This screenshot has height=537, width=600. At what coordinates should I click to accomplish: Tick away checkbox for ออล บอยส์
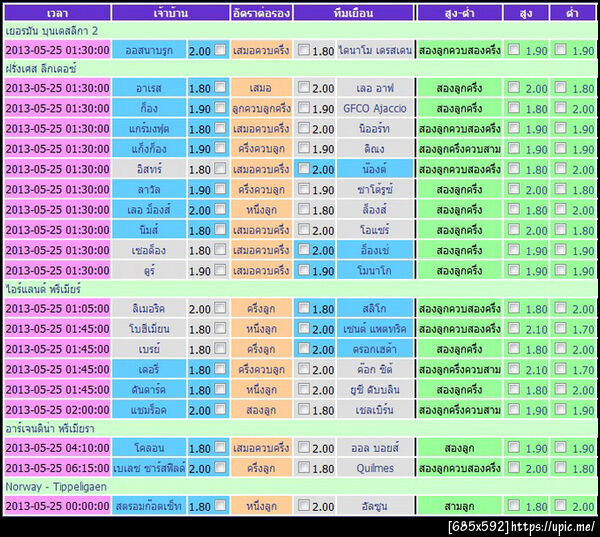point(304,447)
